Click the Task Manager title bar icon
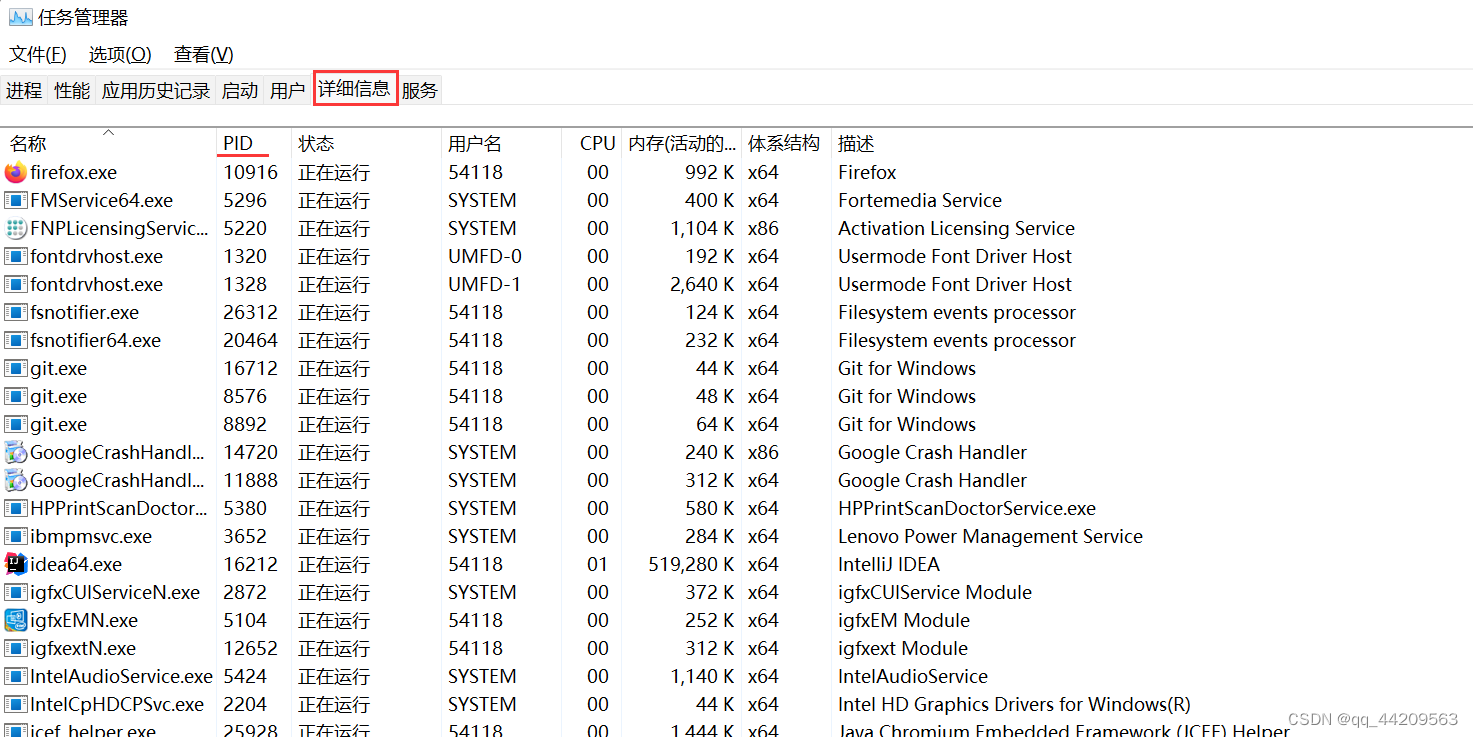1473x737 pixels. (20, 17)
